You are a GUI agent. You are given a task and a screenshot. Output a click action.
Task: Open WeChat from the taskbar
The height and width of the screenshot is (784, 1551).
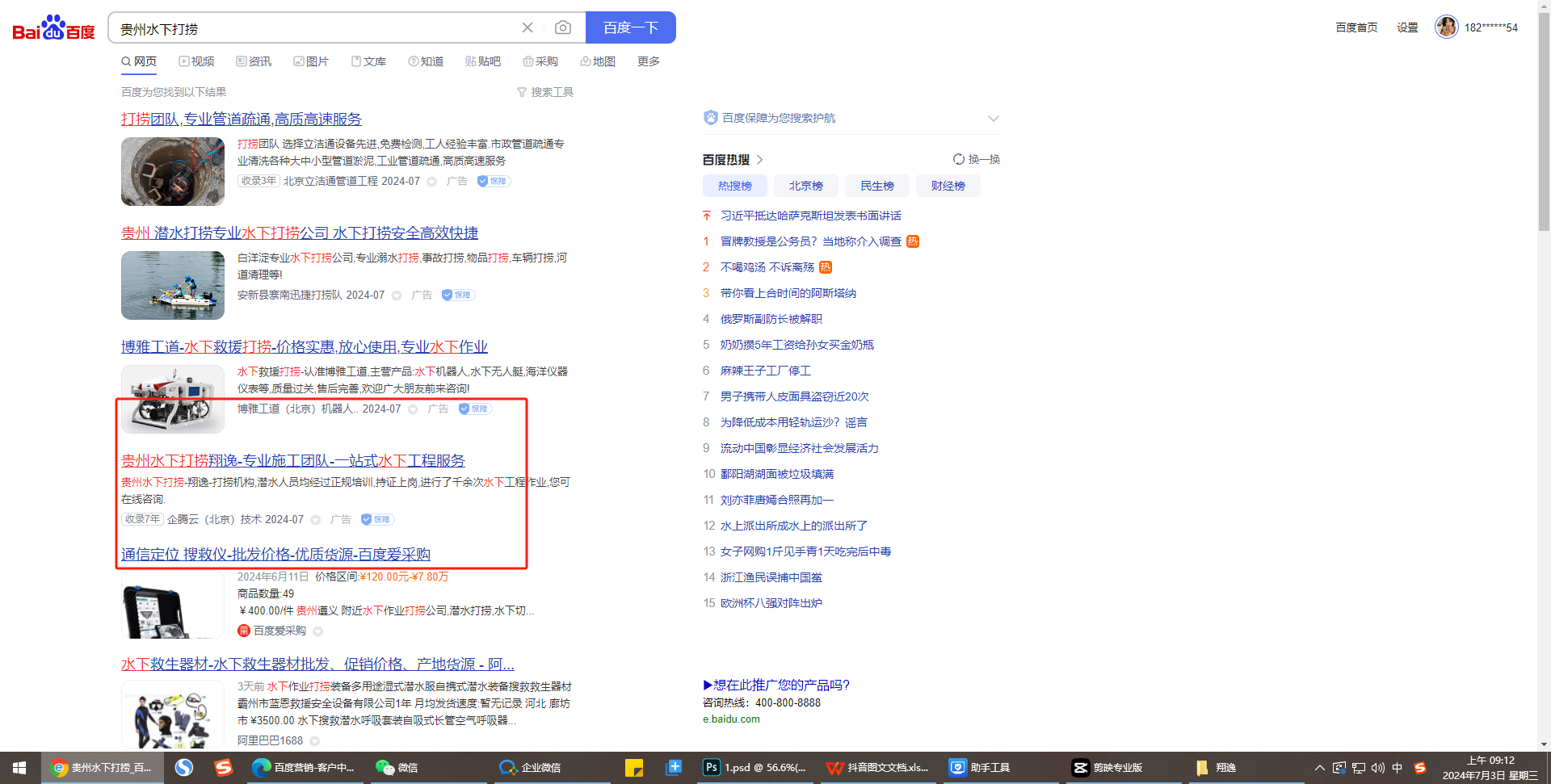(x=397, y=767)
